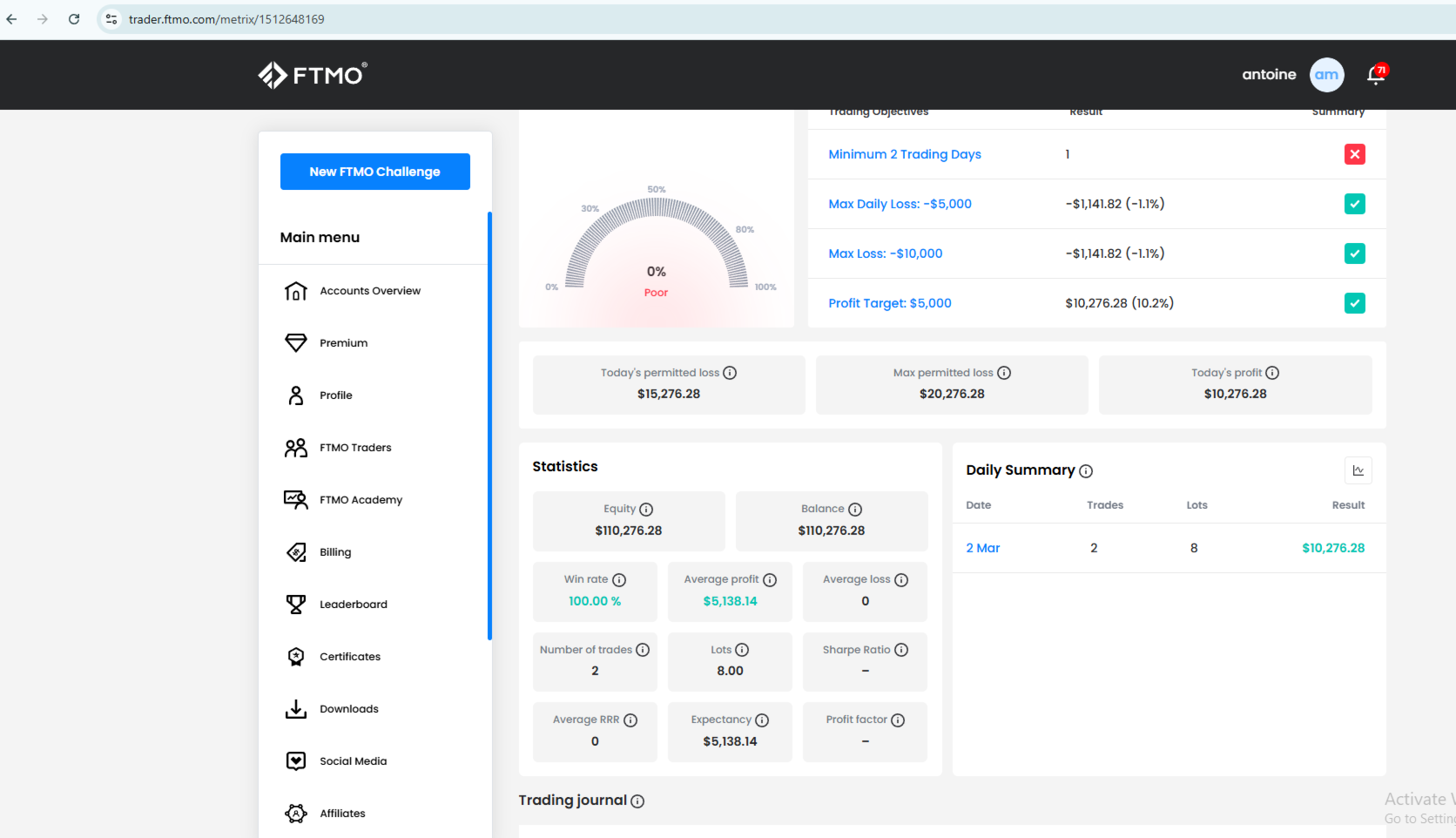
Task: Open the 'am' user avatar
Action: click(x=1326, y=75)
